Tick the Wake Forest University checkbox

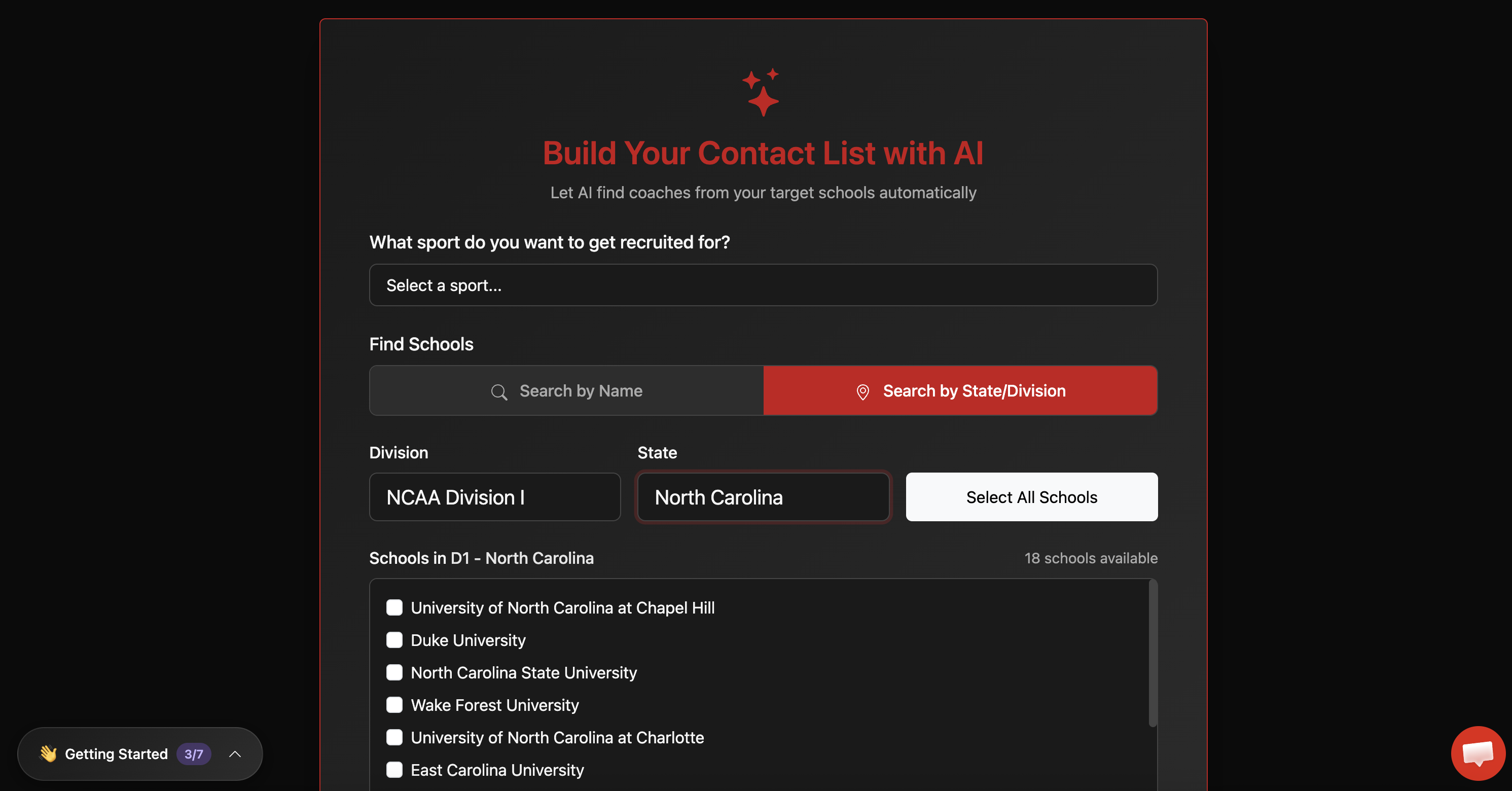pyautogui.click(x=394, y=705)
